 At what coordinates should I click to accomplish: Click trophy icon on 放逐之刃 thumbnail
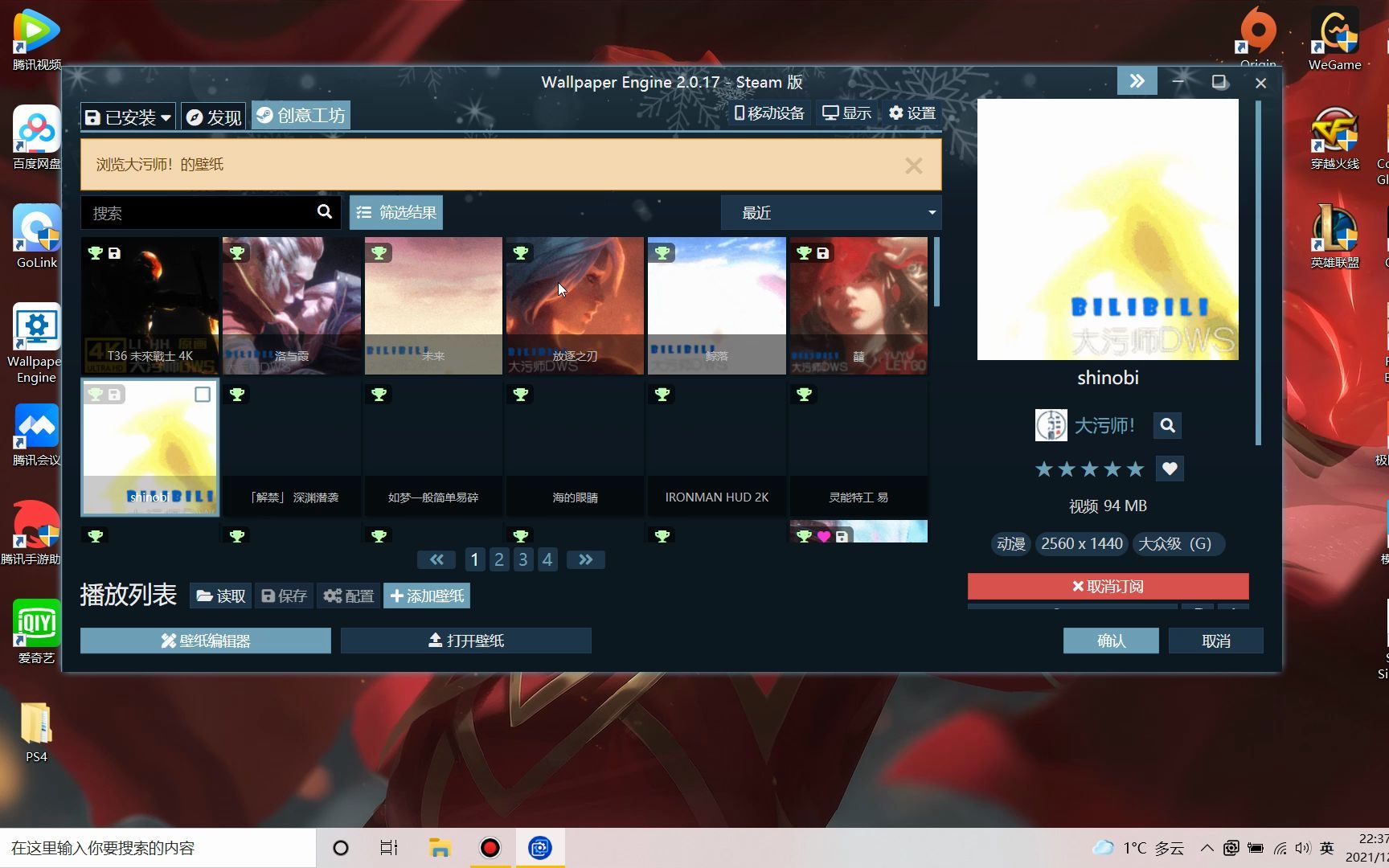coord(521,253)
